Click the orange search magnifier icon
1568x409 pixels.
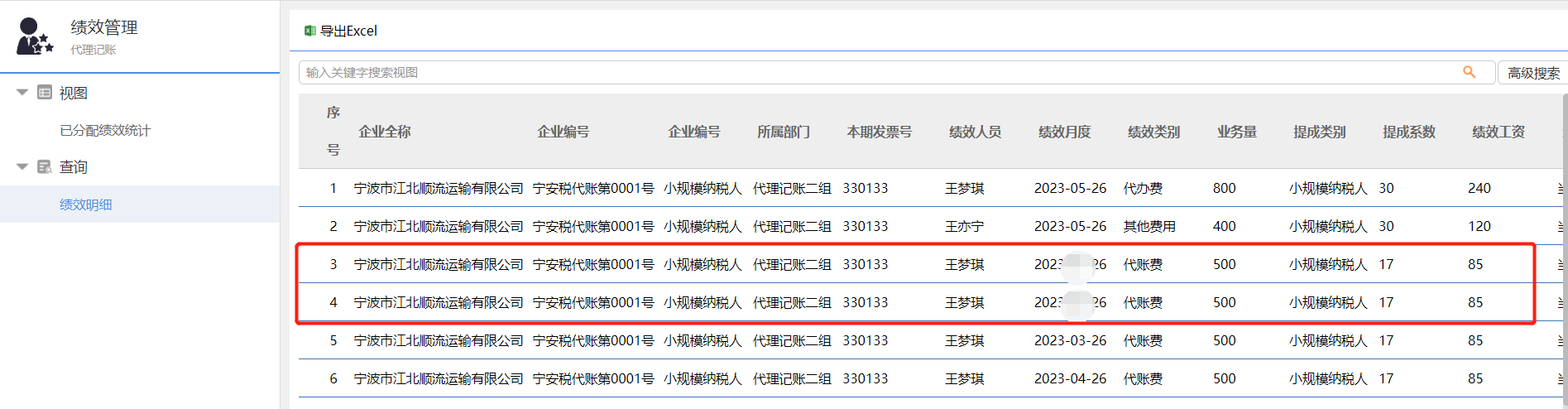tap(1470, 72)
